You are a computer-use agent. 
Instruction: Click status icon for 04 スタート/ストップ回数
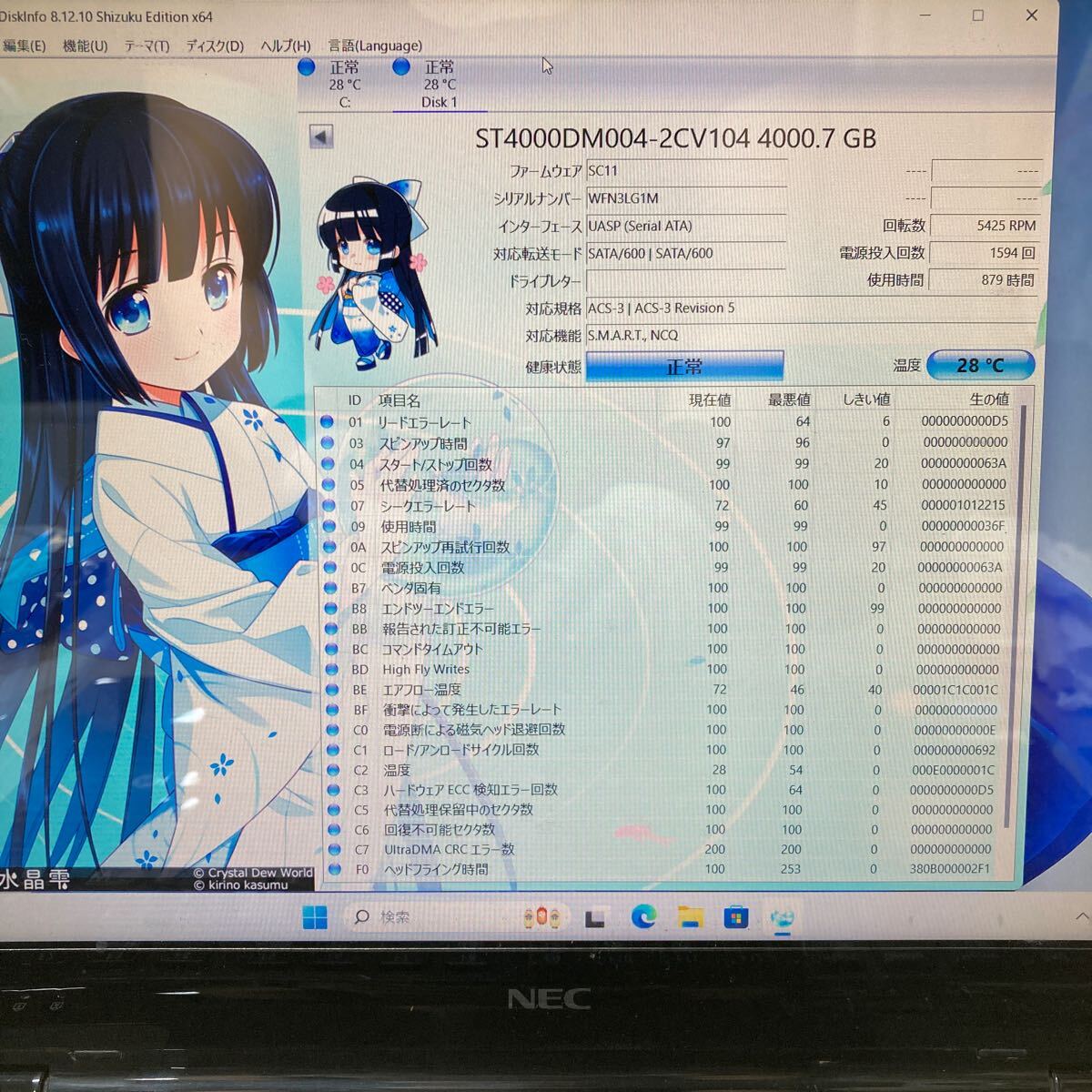(328, 464)
